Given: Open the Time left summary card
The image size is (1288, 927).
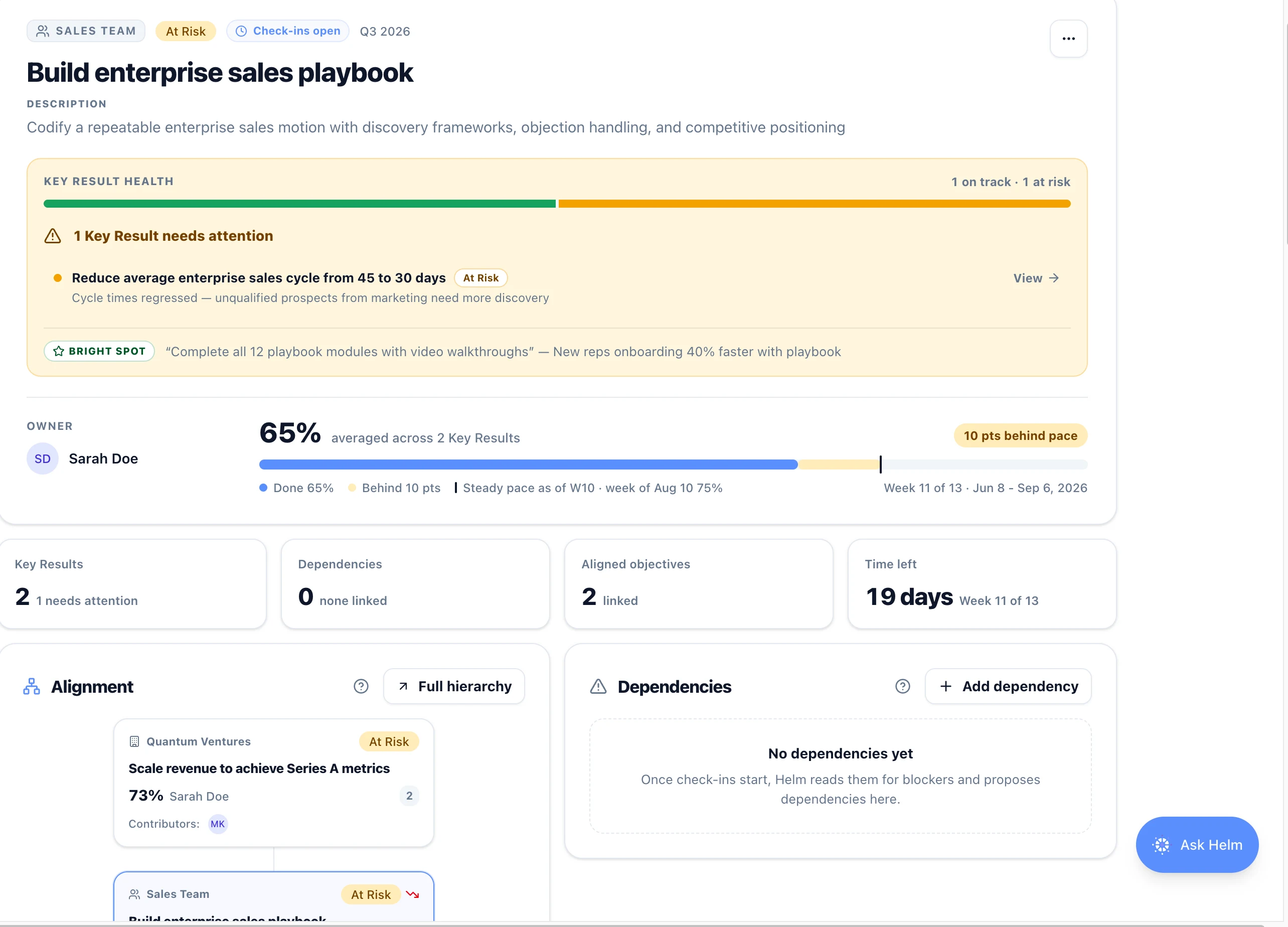Looking at the screenshot, I should point(982,584).
